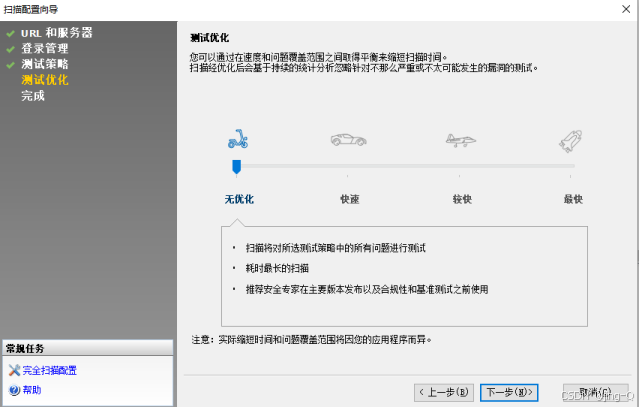639x407 pixels.
Task: Select the 较快 optimization label
Action: pyautogui.click(x=462, y=199)
